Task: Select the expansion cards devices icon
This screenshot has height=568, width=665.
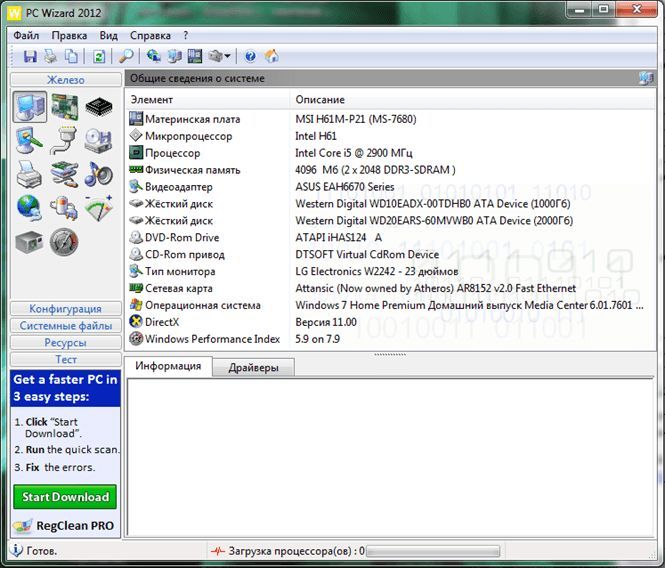Action: pyautogui.click(x=64, y=174)
